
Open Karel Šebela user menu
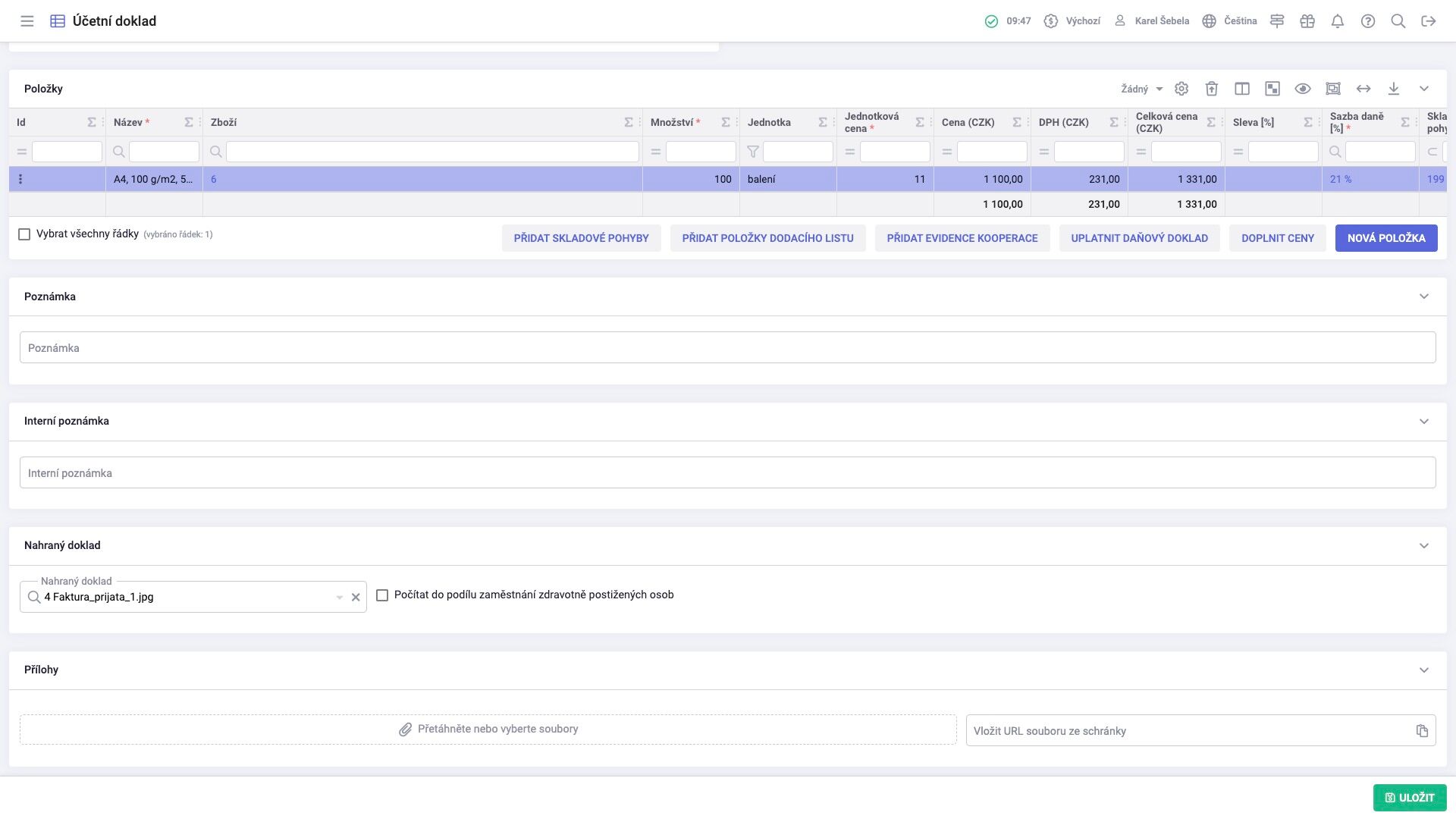(x=1151, y=21)
